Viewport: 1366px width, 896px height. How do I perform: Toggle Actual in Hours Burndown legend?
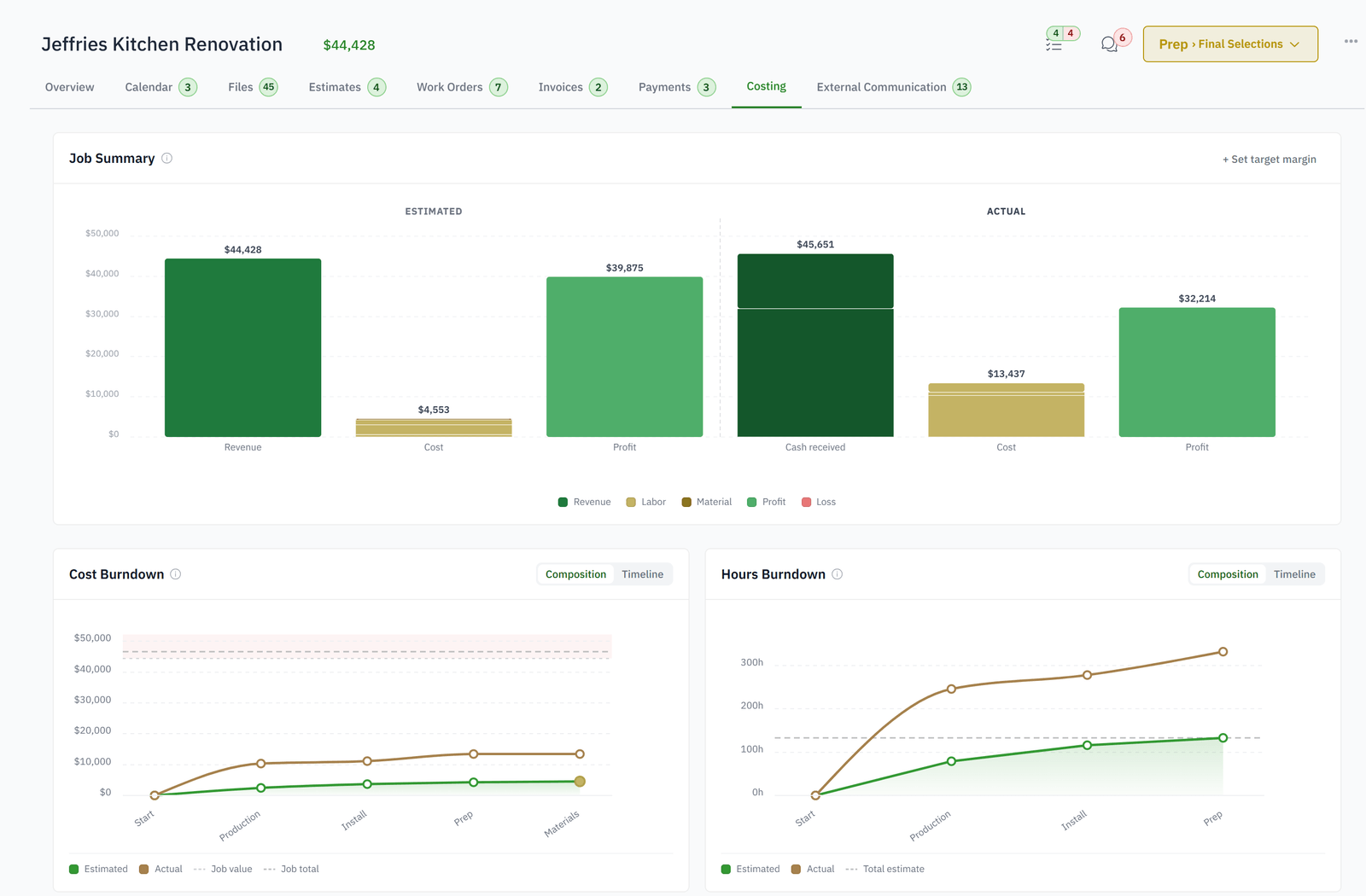point(814,869)
